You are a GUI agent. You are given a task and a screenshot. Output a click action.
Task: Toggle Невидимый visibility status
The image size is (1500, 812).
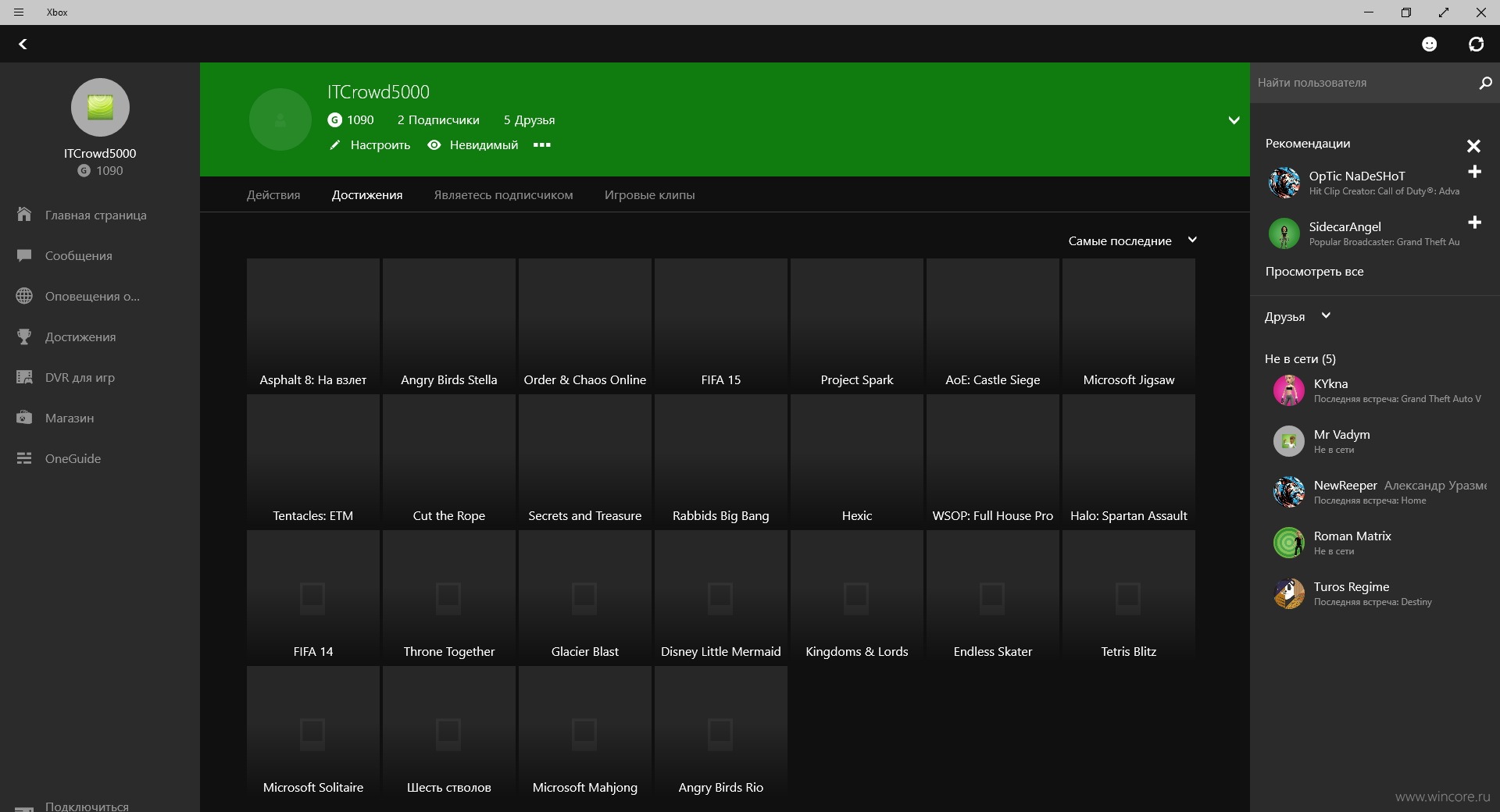473,144
